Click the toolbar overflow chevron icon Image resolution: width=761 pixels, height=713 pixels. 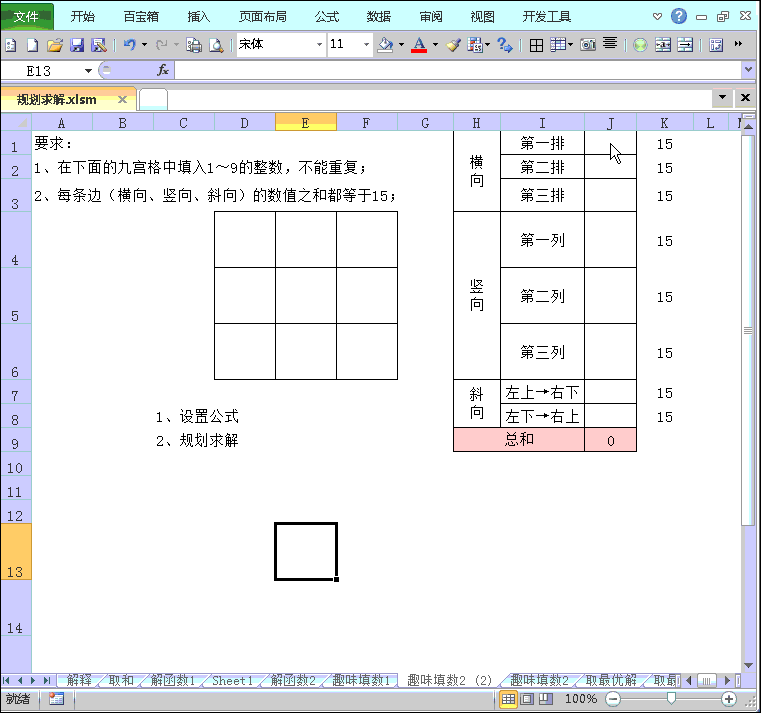[x=738, y=44]
